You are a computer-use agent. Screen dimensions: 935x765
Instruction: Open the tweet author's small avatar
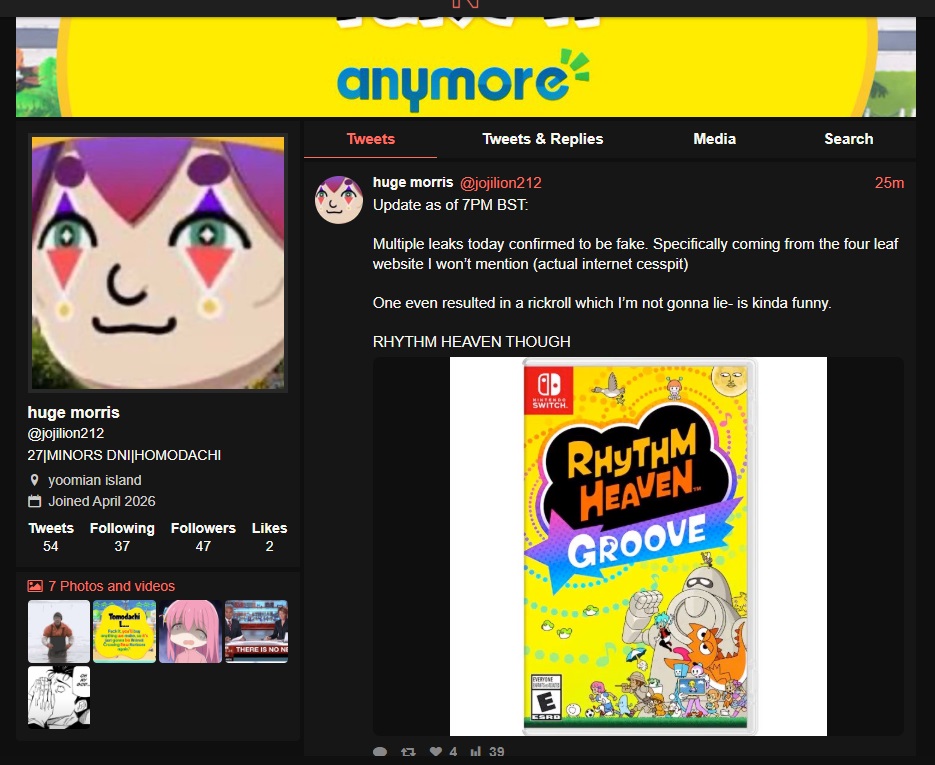coord(339,200)
